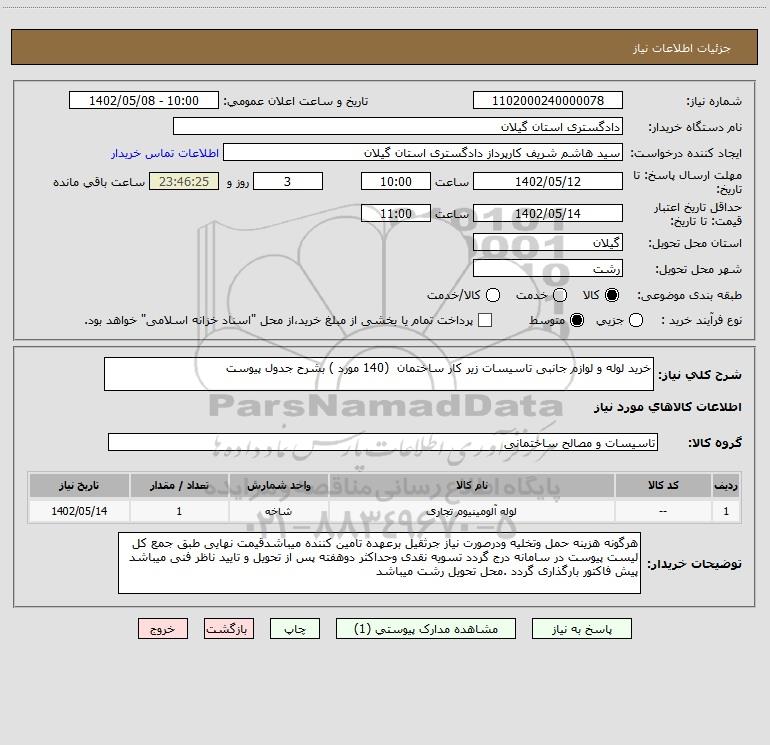Viewport: 770px width, 745px height.
Task: Click the گروه کالا field تاسیسات و مصالح ساختمانی
Action: pos(383,442)
